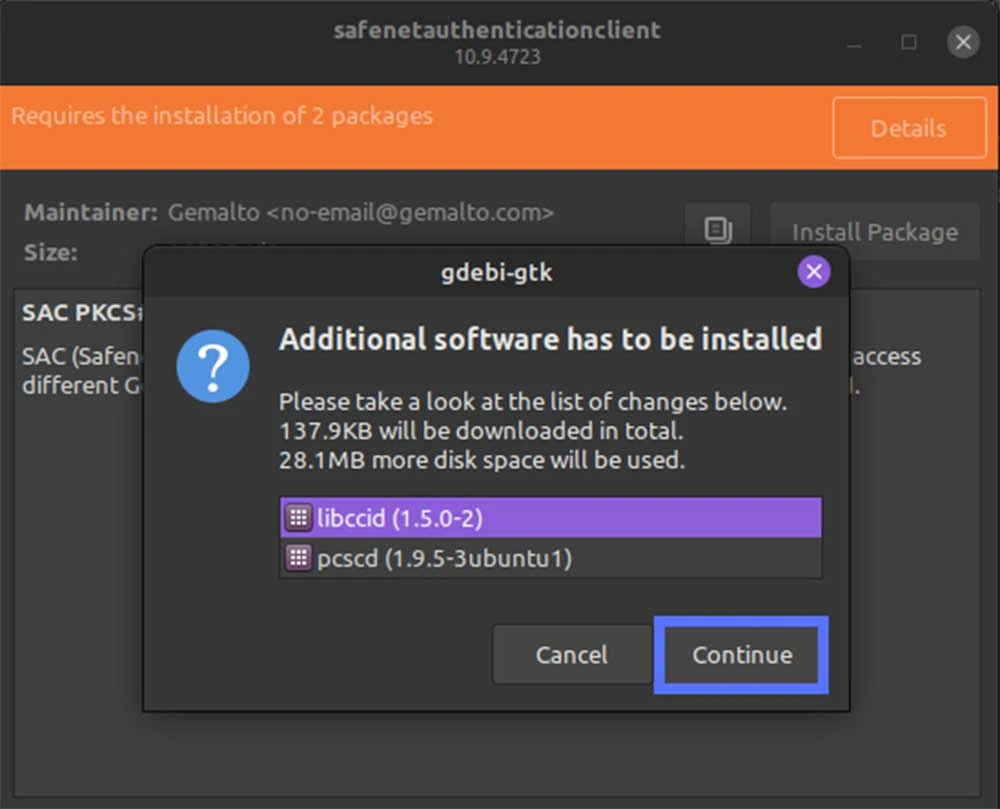Open Details on the orange banner
This screenshot has width=1000, height=809.
click(909, 128)
